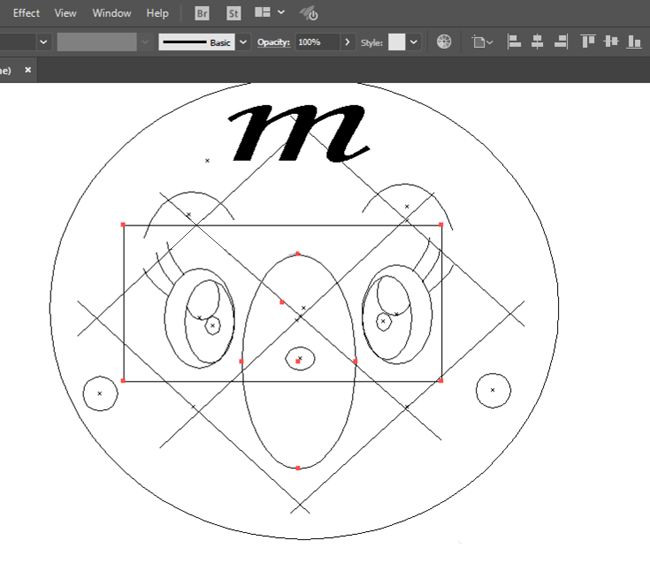Click the Opacity label link
The height and width of the screenshot is (563, 650).
(273, 43)
